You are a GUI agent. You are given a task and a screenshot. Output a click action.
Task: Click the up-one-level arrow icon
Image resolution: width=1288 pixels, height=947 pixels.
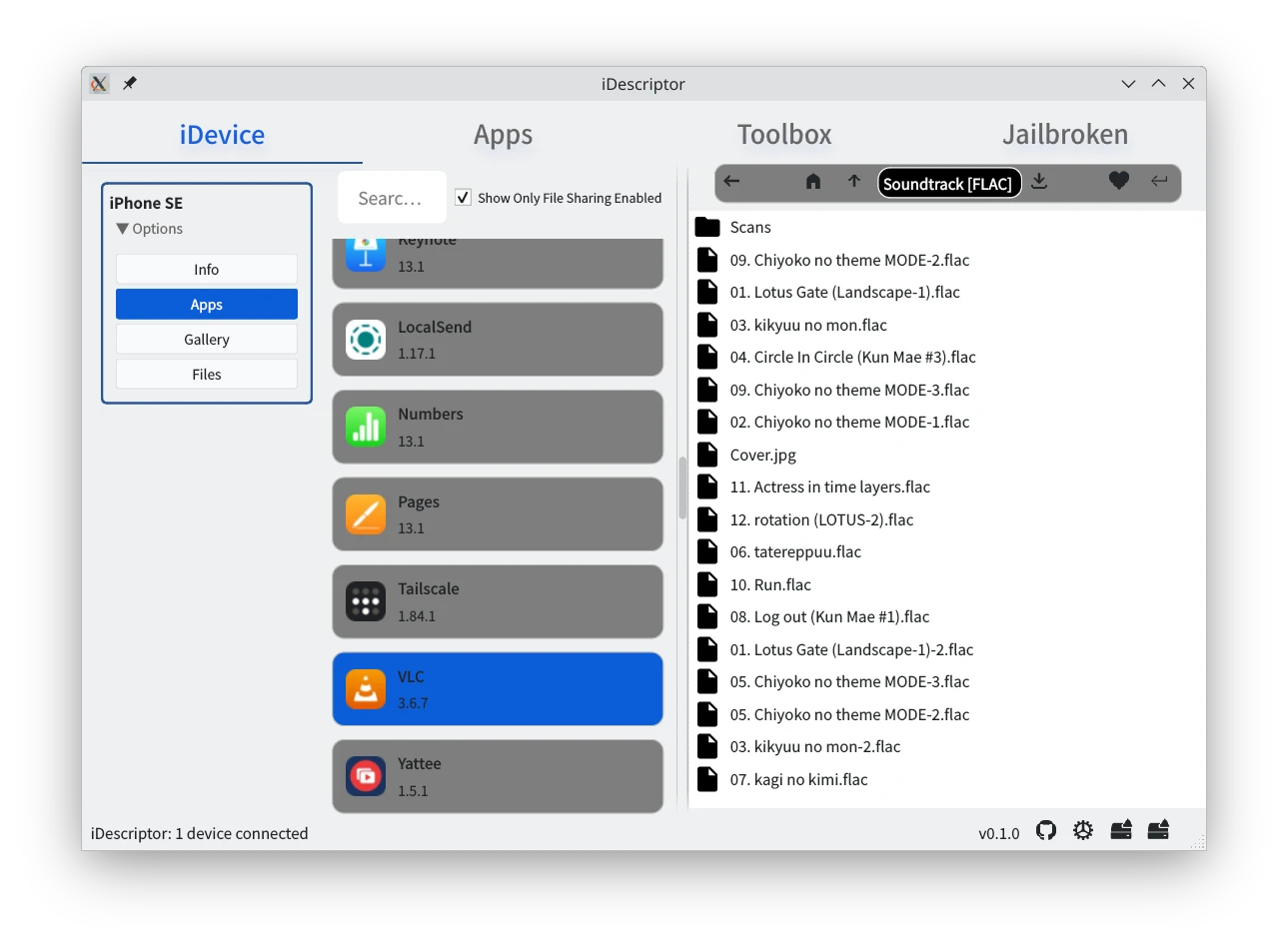click(x=853, y=182)
